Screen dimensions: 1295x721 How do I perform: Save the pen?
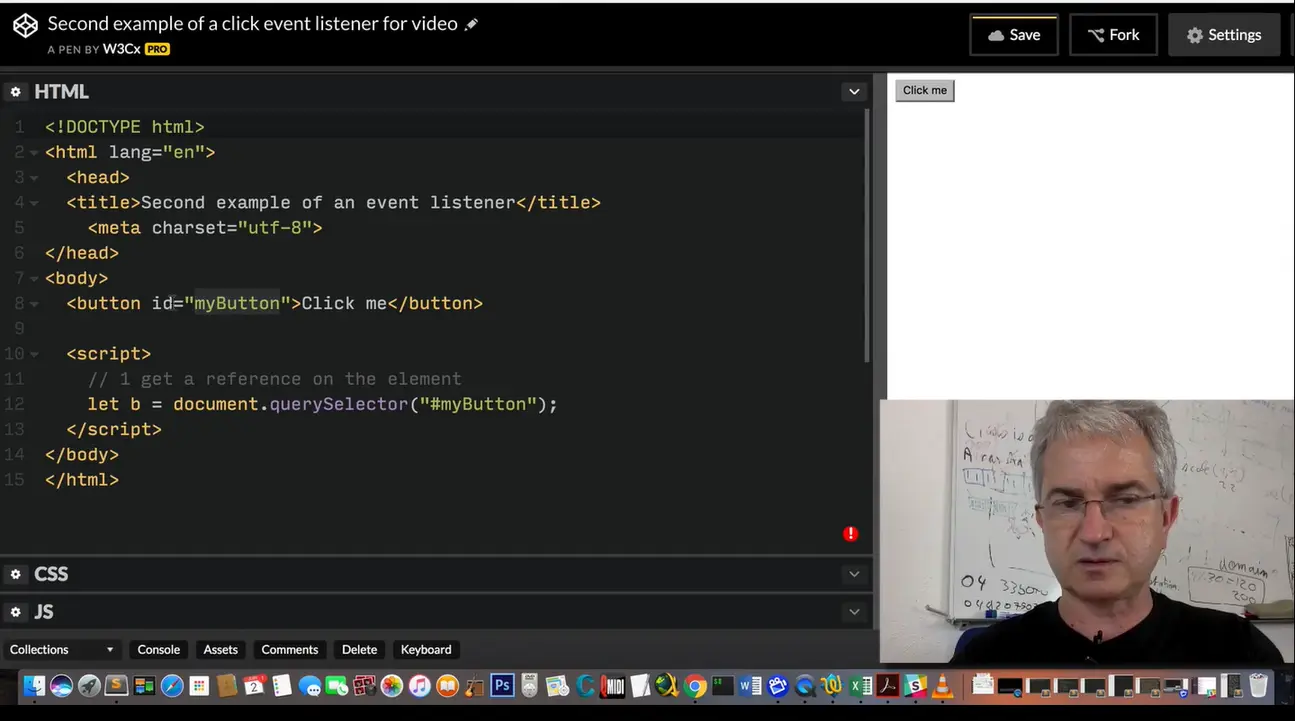click(1014, 35)
